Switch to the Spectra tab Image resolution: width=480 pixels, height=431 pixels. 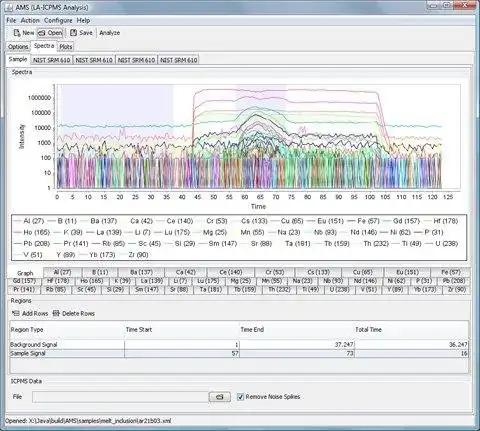(x=44, y=46)
